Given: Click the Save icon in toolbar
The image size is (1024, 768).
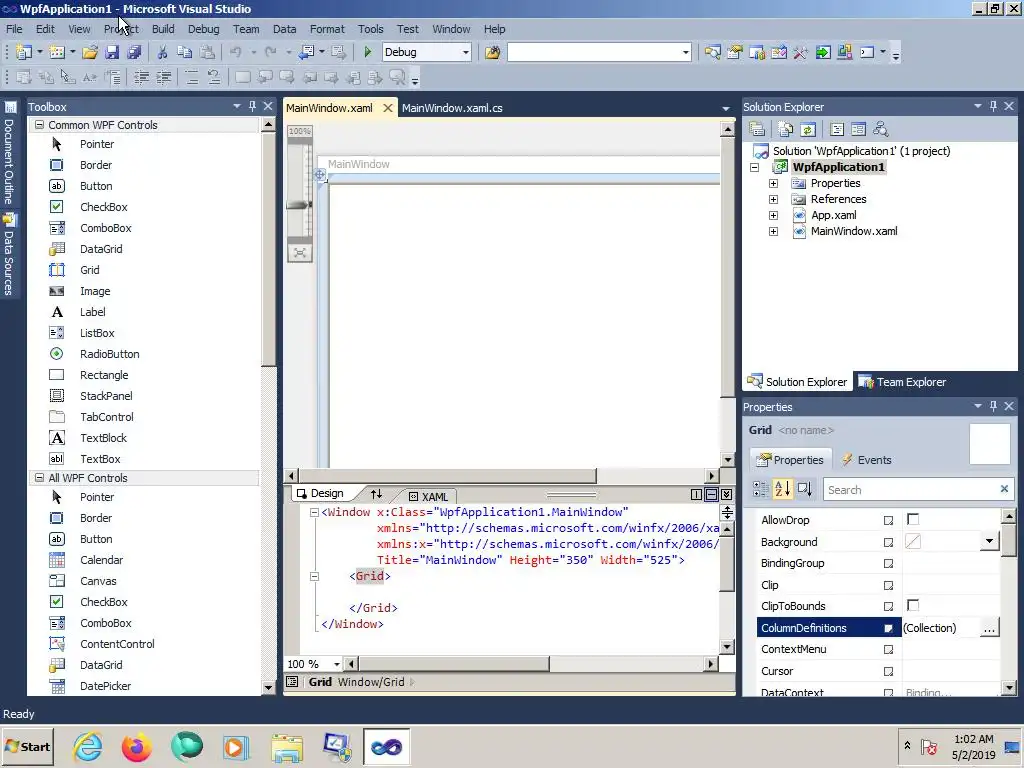Looking at the screenshot, I should click(112, 52).
